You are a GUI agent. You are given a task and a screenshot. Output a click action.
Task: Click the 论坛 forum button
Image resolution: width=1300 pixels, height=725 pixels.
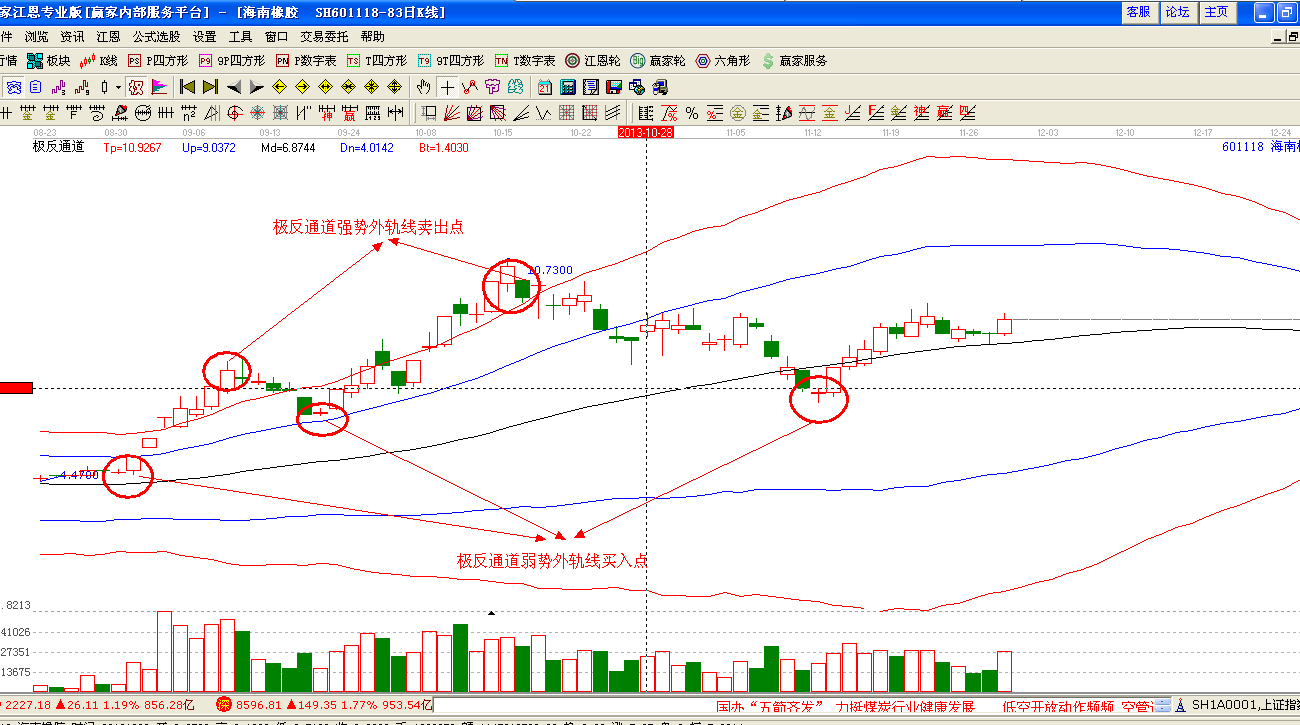pos(1177,12)
